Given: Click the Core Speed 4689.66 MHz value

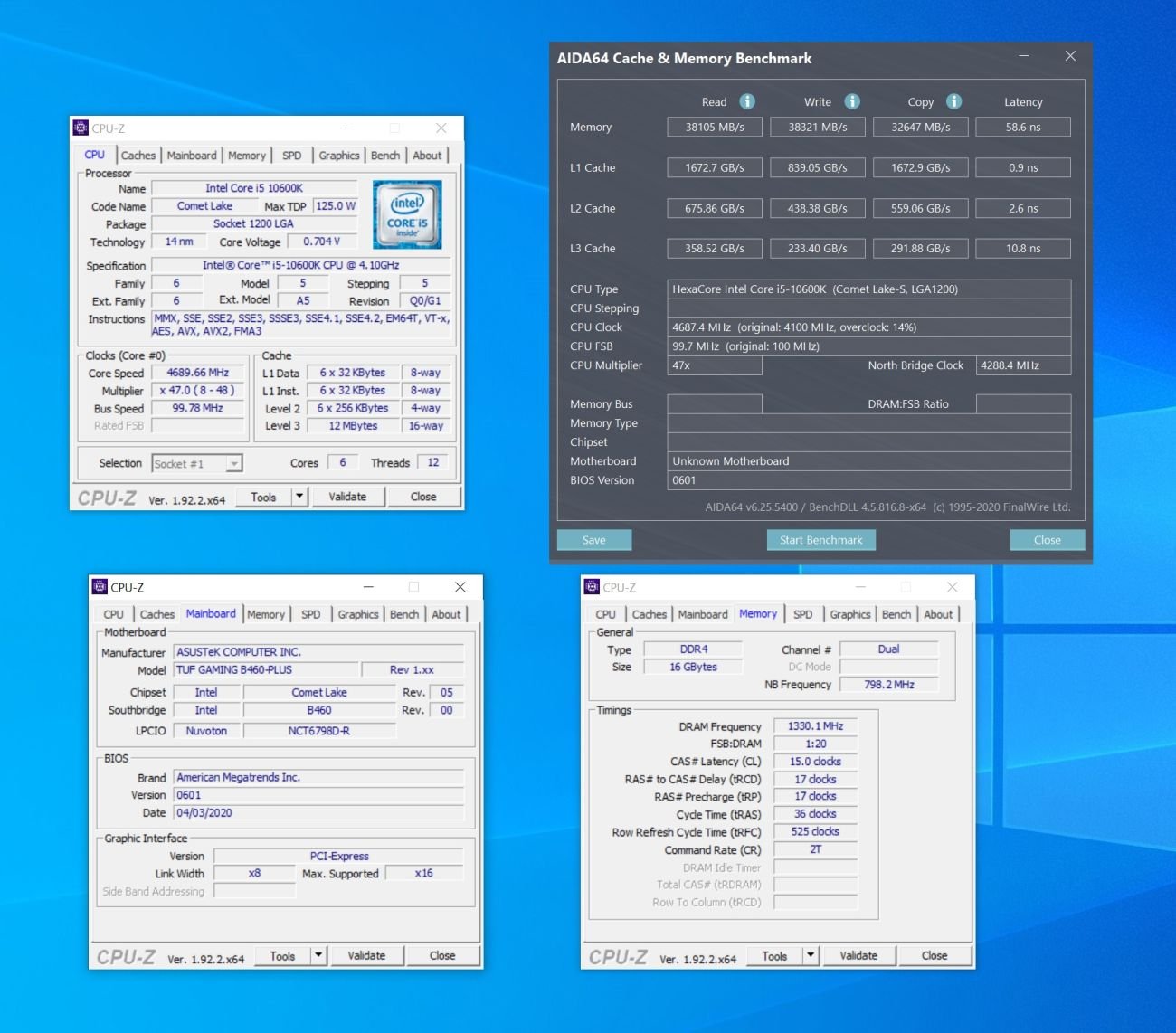Looking at the screenshot, I should [198, 373].
